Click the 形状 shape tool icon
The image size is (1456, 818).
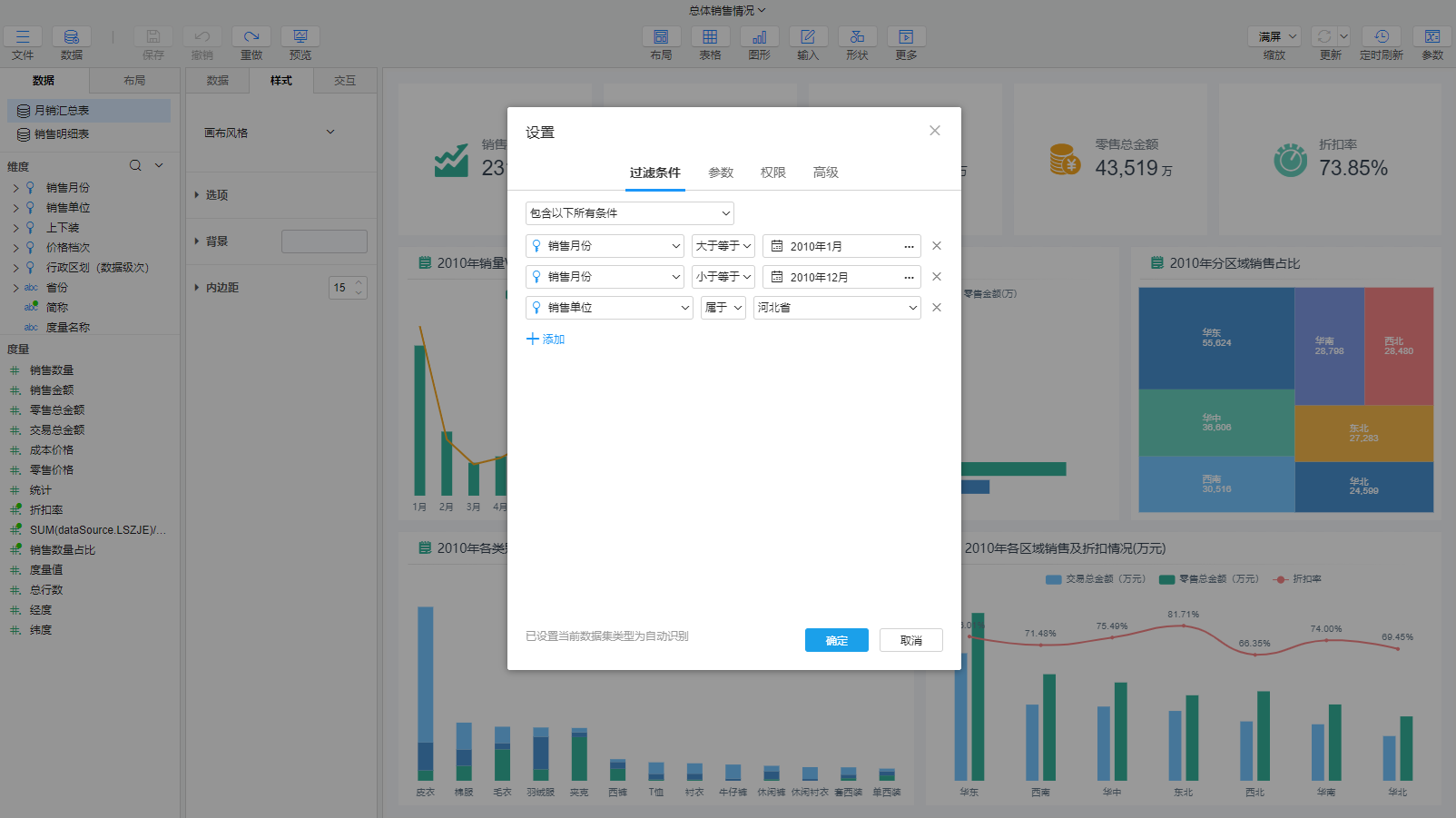click(x=857, y=37)
